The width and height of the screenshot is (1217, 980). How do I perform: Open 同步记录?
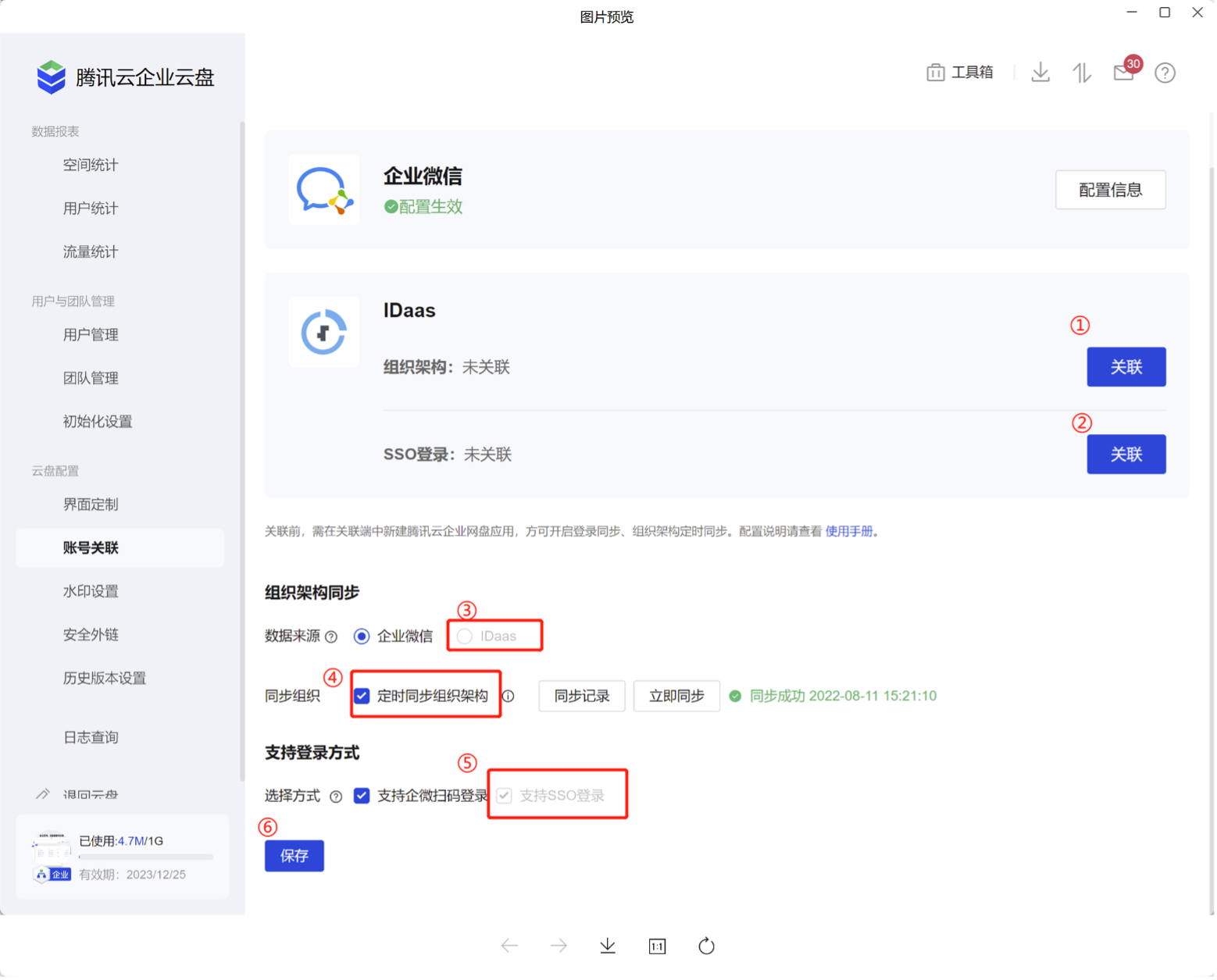(x=582, y=697)
